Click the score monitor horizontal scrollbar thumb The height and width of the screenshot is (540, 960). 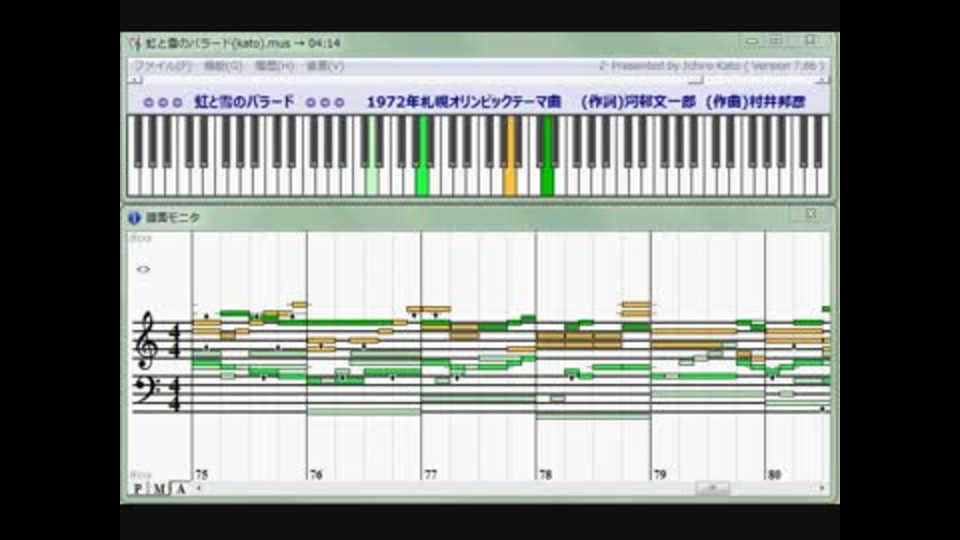(713, 488)
